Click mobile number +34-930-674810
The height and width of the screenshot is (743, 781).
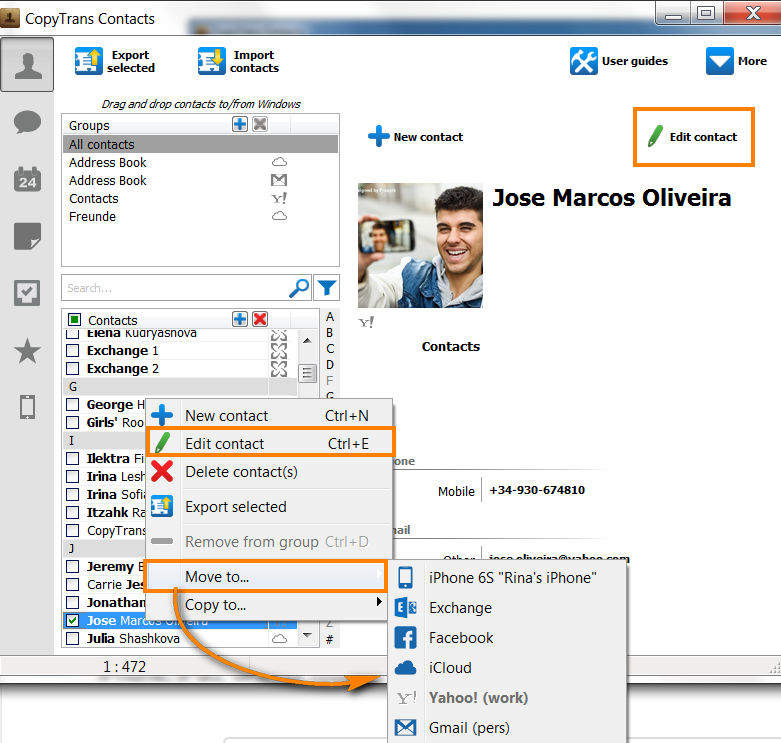537,490
